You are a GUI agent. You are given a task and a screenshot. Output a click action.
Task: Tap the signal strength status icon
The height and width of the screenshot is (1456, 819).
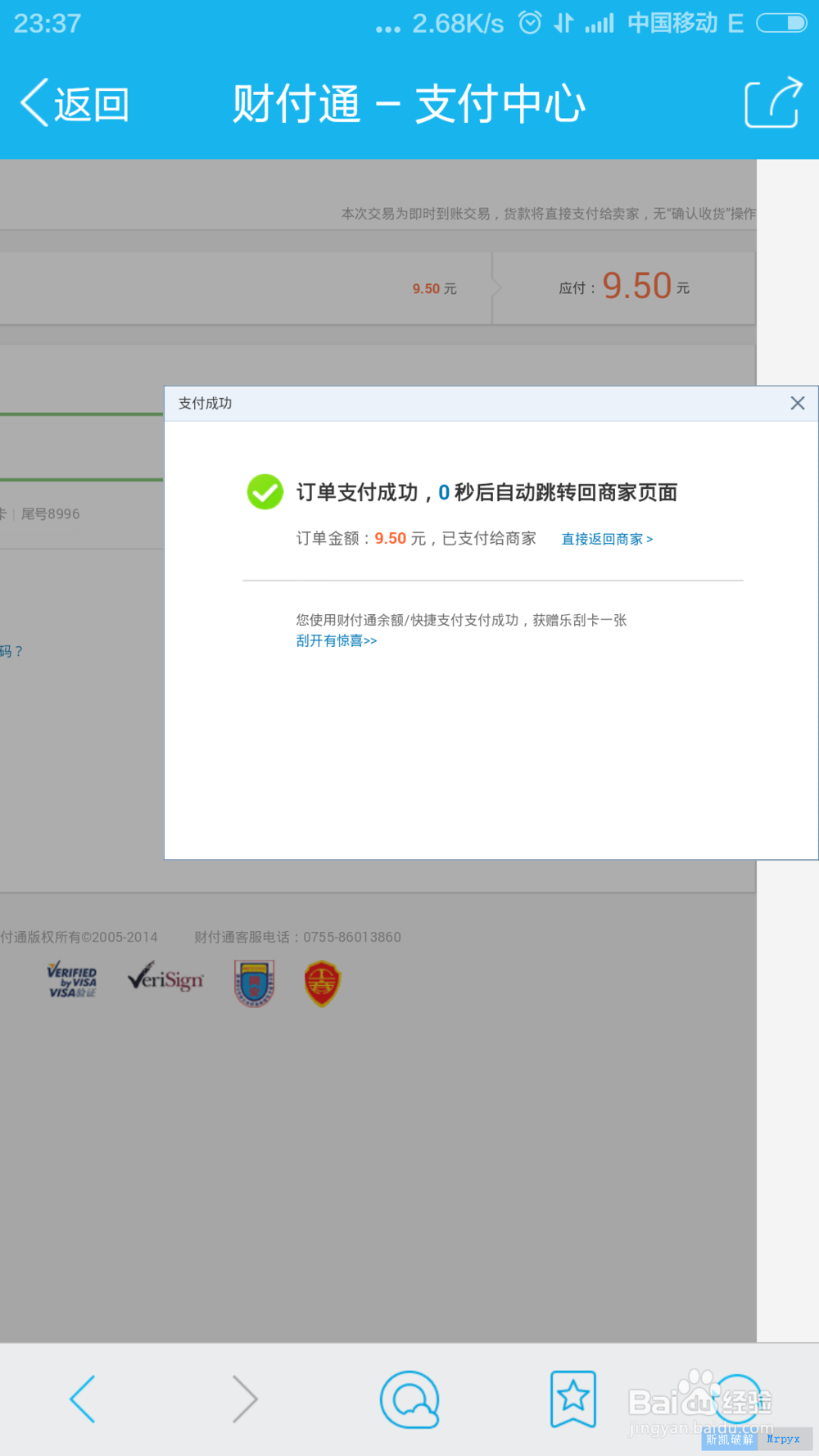(599, 23)
